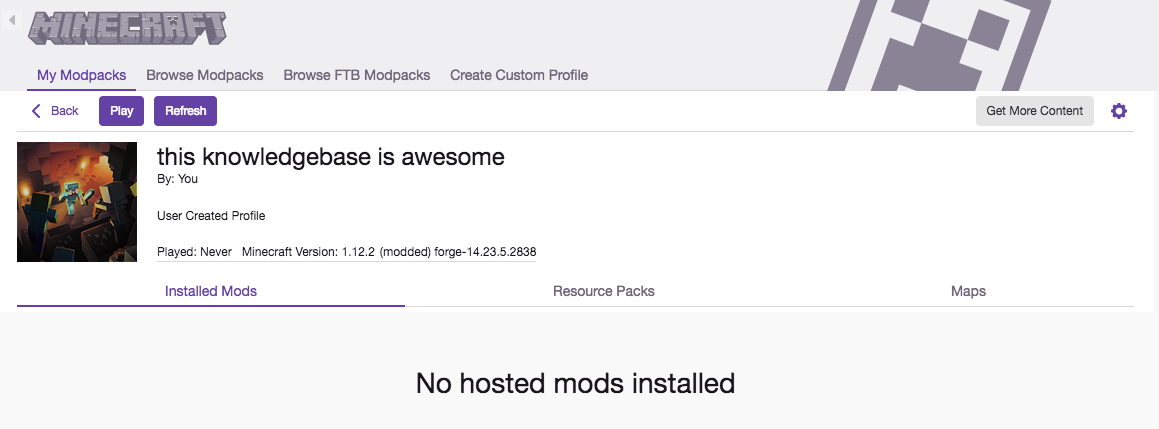Open the Browse FTB Modpacks tab
This screenshot has width=1159, height=429.
pos(357,75)
